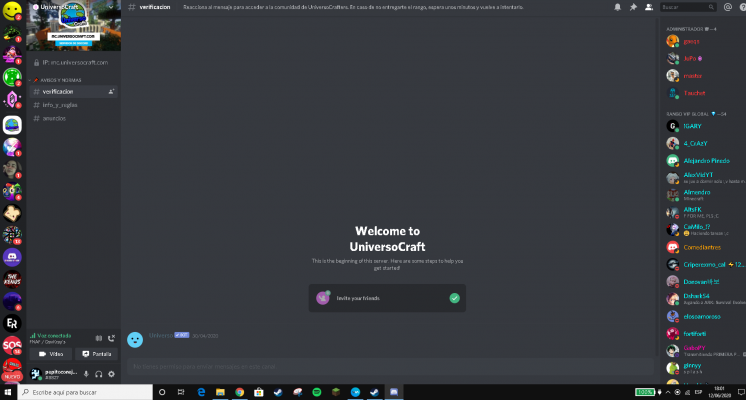Screen dimensions: 746x400
Task: Click NUEVO new mentions indicator
Action: click(12, 376)
